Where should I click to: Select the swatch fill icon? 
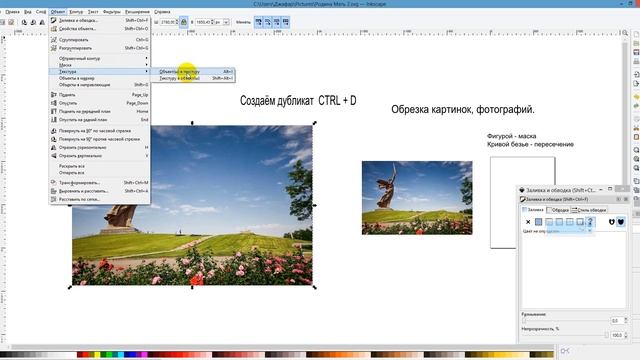tap(580, 222)
